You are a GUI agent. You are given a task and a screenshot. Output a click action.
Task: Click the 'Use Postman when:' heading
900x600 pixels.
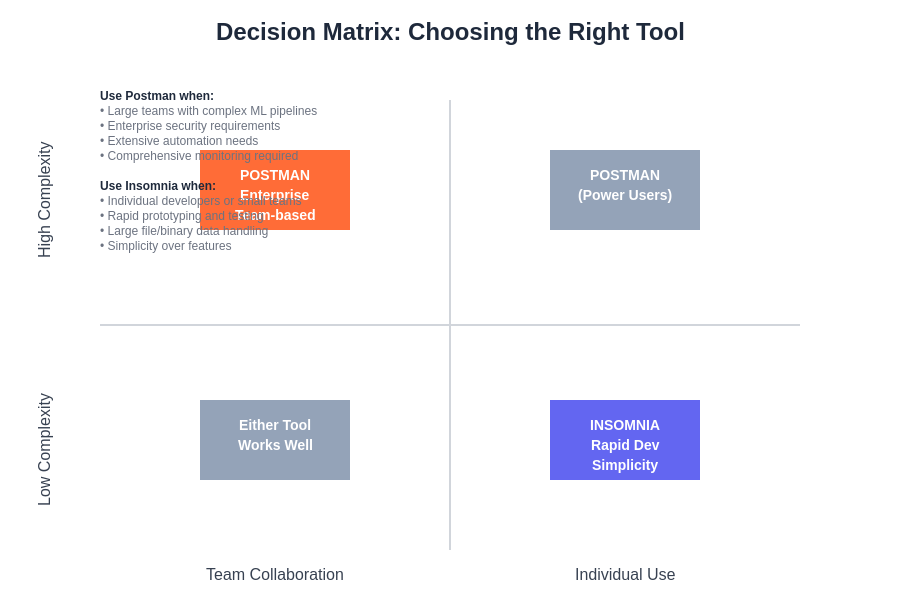pyautogui.click(x=157, y=96)
